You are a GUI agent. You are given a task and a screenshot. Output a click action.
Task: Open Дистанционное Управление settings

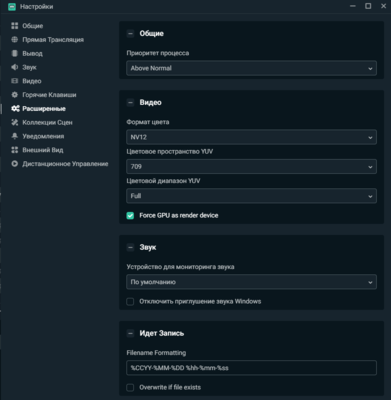(x=65, y=164)
